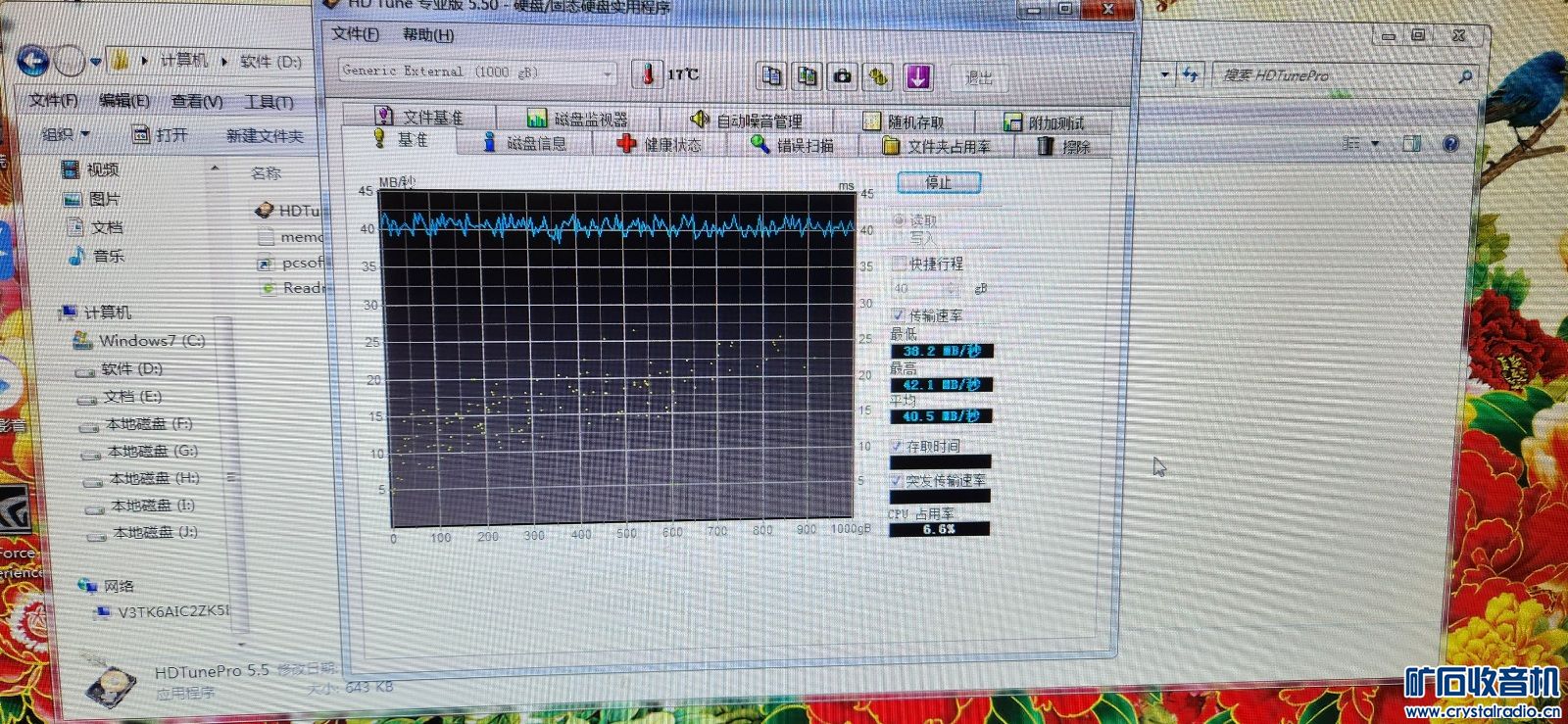
Task: Switch to the 文件夹占用率 tab
Action: pyautogui.click(x=938, y=146)
